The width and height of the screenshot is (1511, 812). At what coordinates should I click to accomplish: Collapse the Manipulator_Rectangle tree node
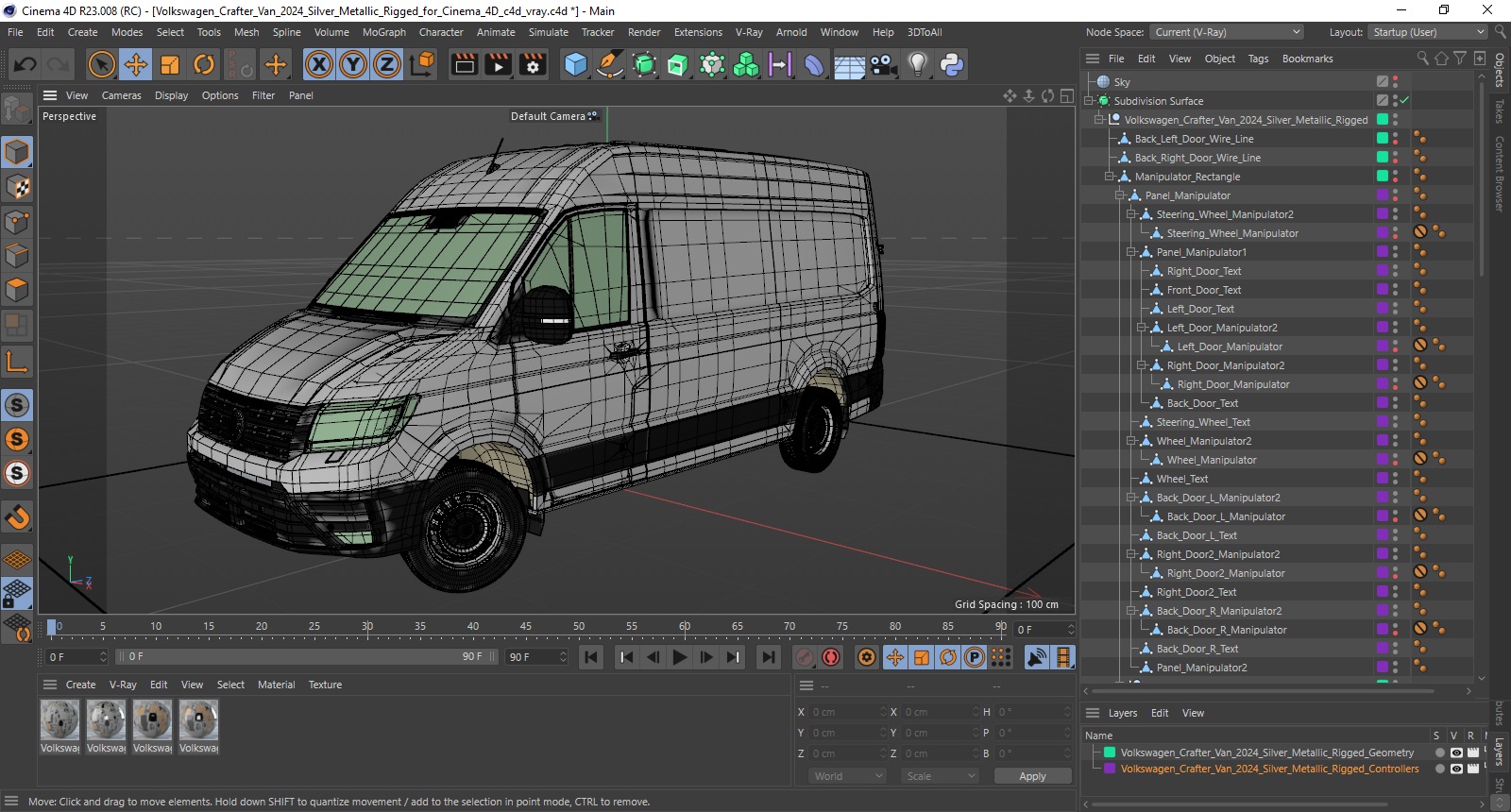1110,177
